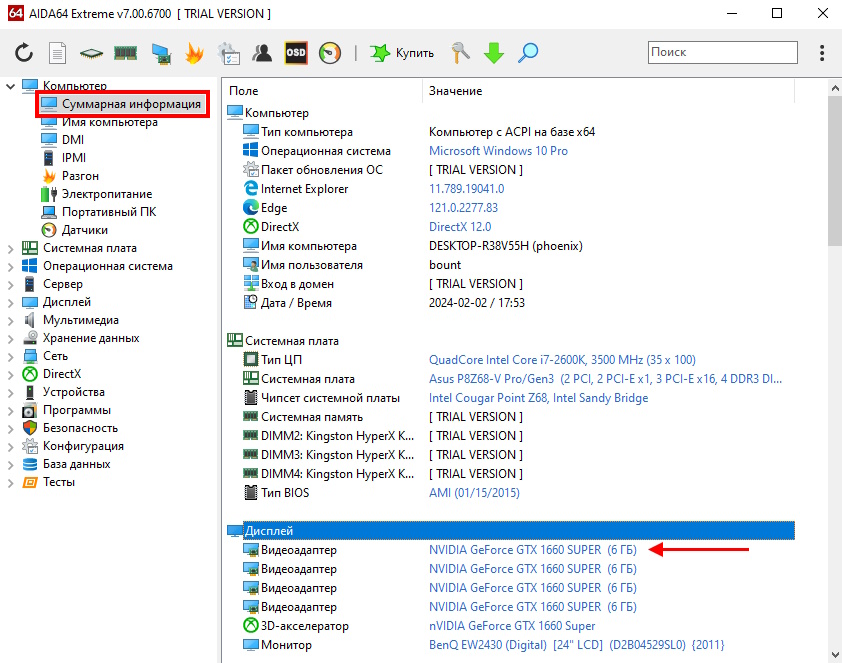This screenshot has height=663, width=842.
Task: Start the system stability test flame icon
Action: [x=194, y=53]
